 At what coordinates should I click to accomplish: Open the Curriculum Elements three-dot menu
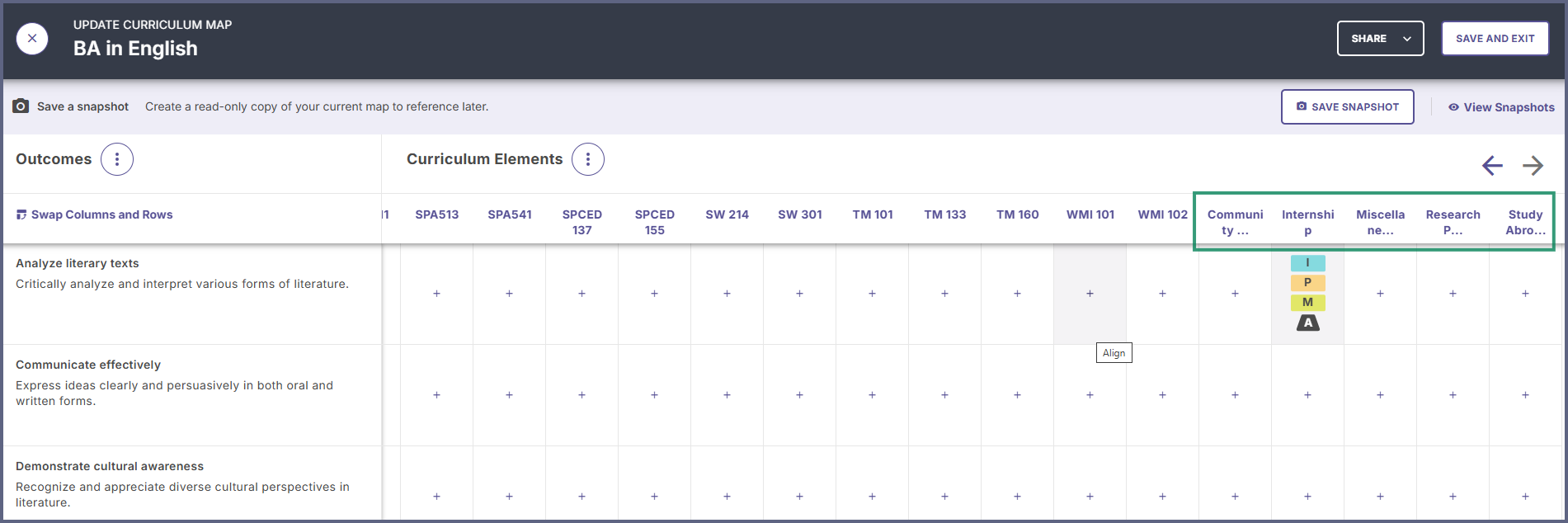point(588,159)
